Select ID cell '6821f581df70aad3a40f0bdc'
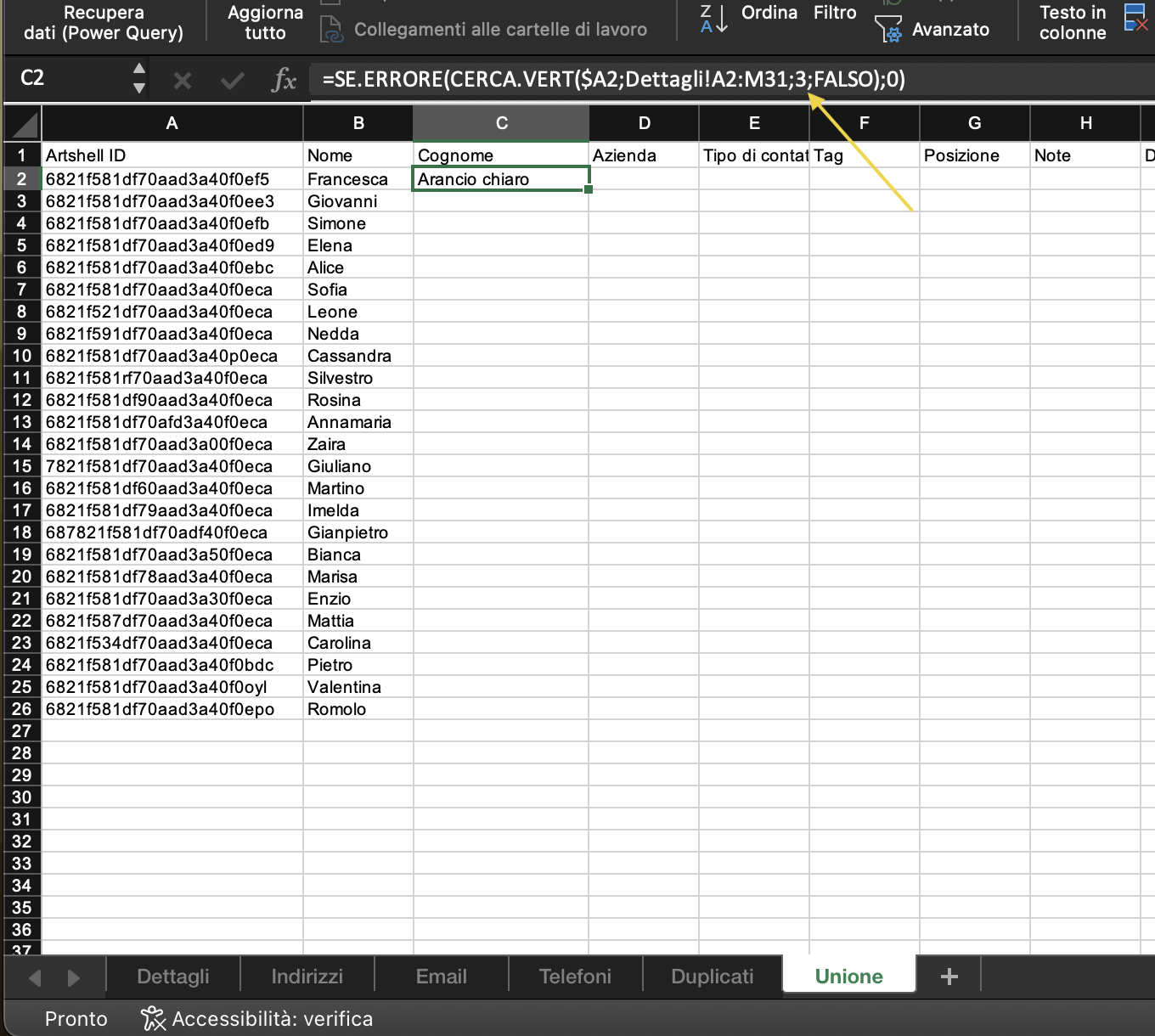This screenshot has height=1036, width=1155. click(172, 665)
